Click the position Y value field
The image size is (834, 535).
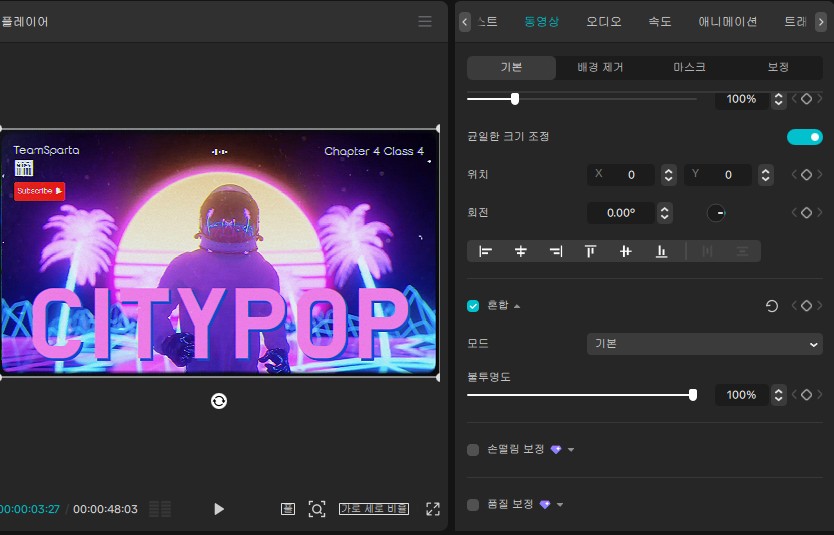(x=718, y=175)
